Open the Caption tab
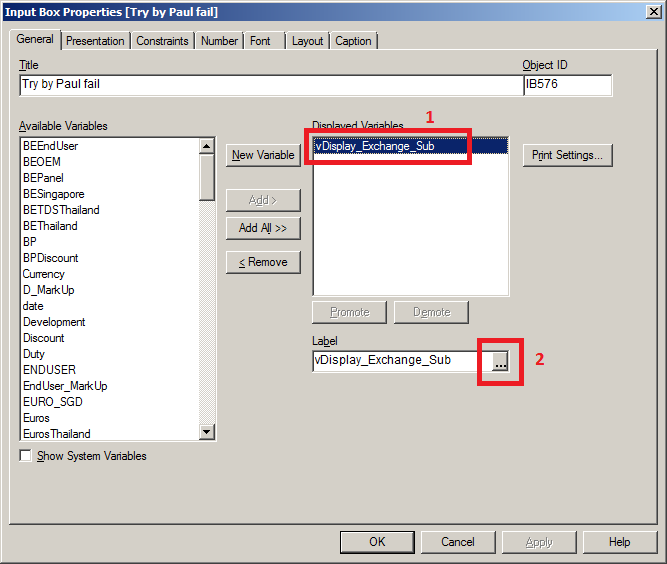Viewport: 667px width, 564px height. click(353, 41)
